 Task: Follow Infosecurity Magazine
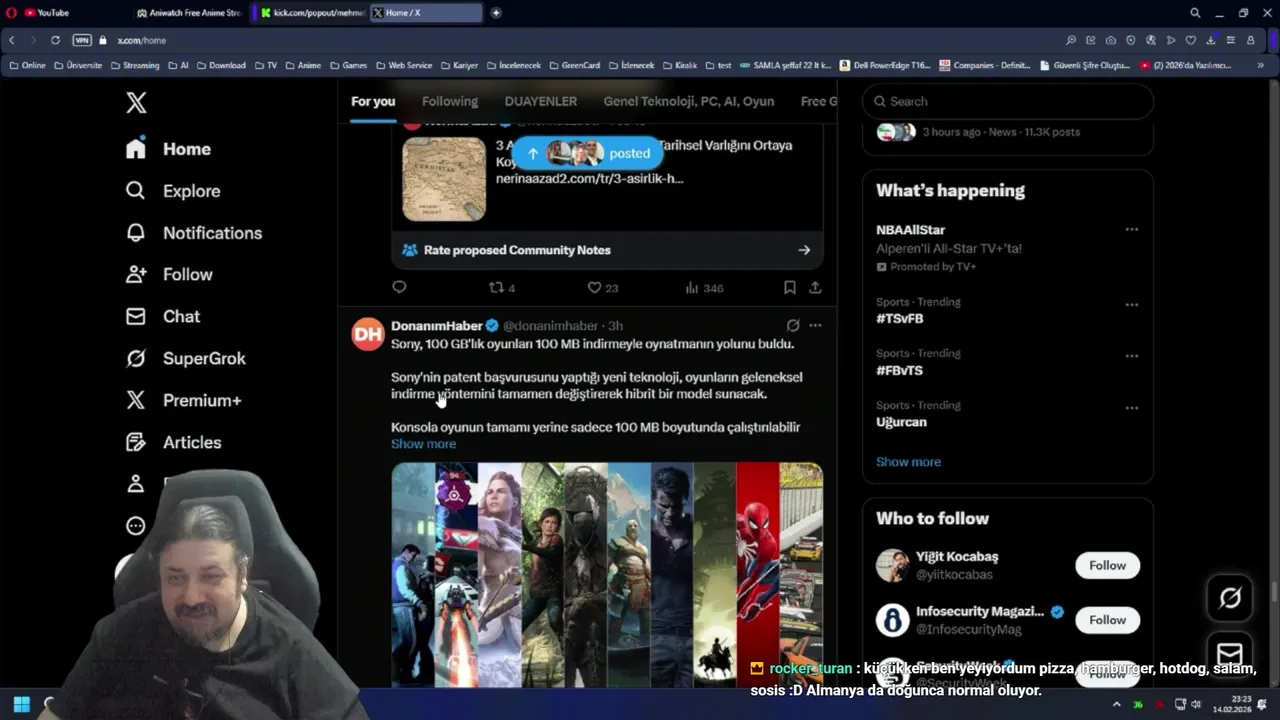1107,620
